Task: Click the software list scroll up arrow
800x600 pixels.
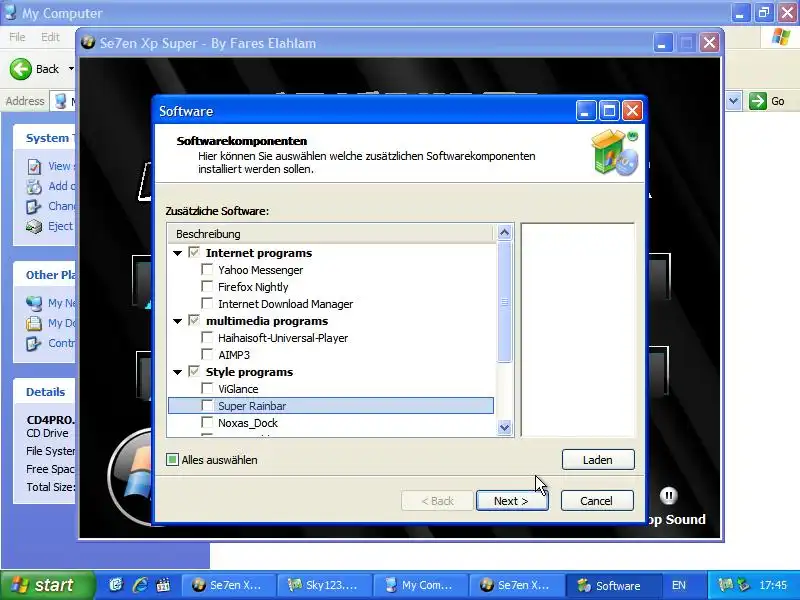Action: (504, 233)
